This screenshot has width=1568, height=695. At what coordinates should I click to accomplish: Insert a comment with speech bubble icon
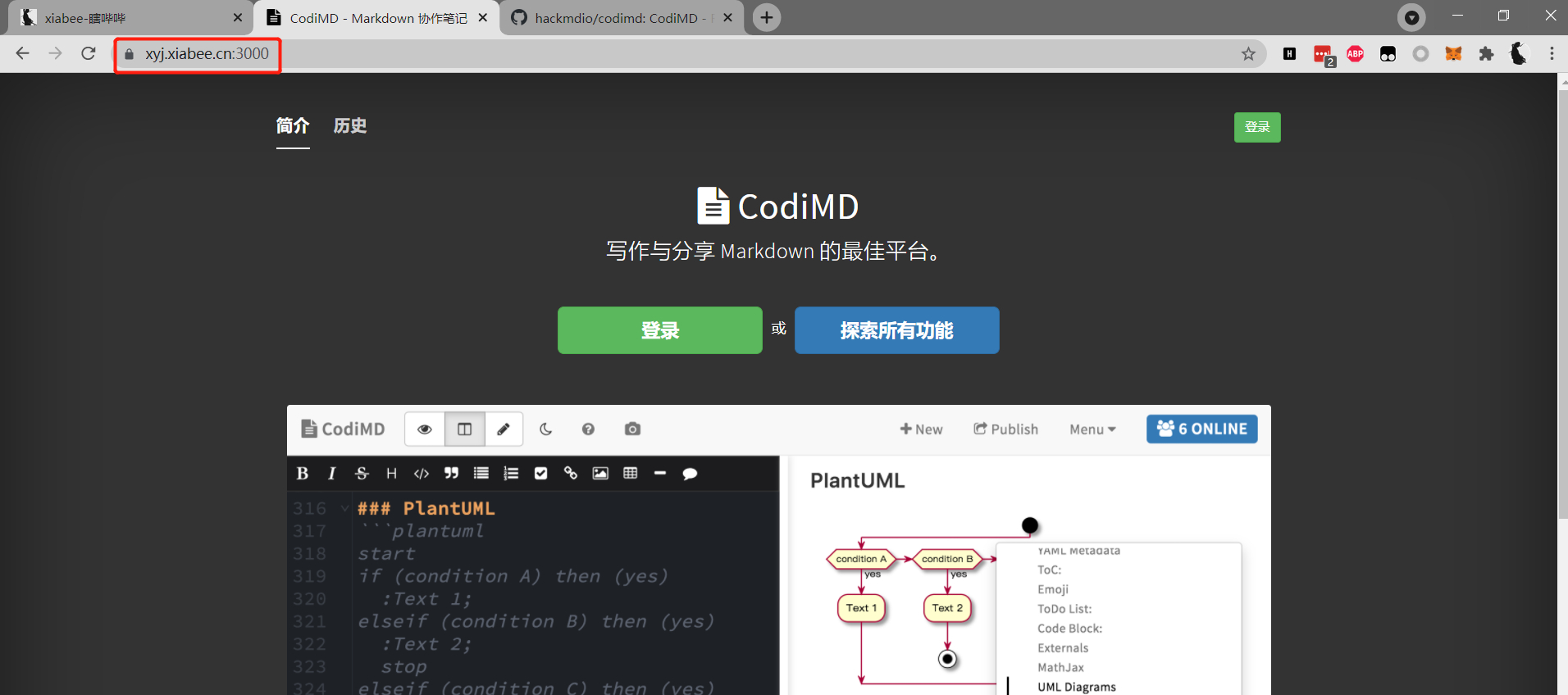coord(690,473)
